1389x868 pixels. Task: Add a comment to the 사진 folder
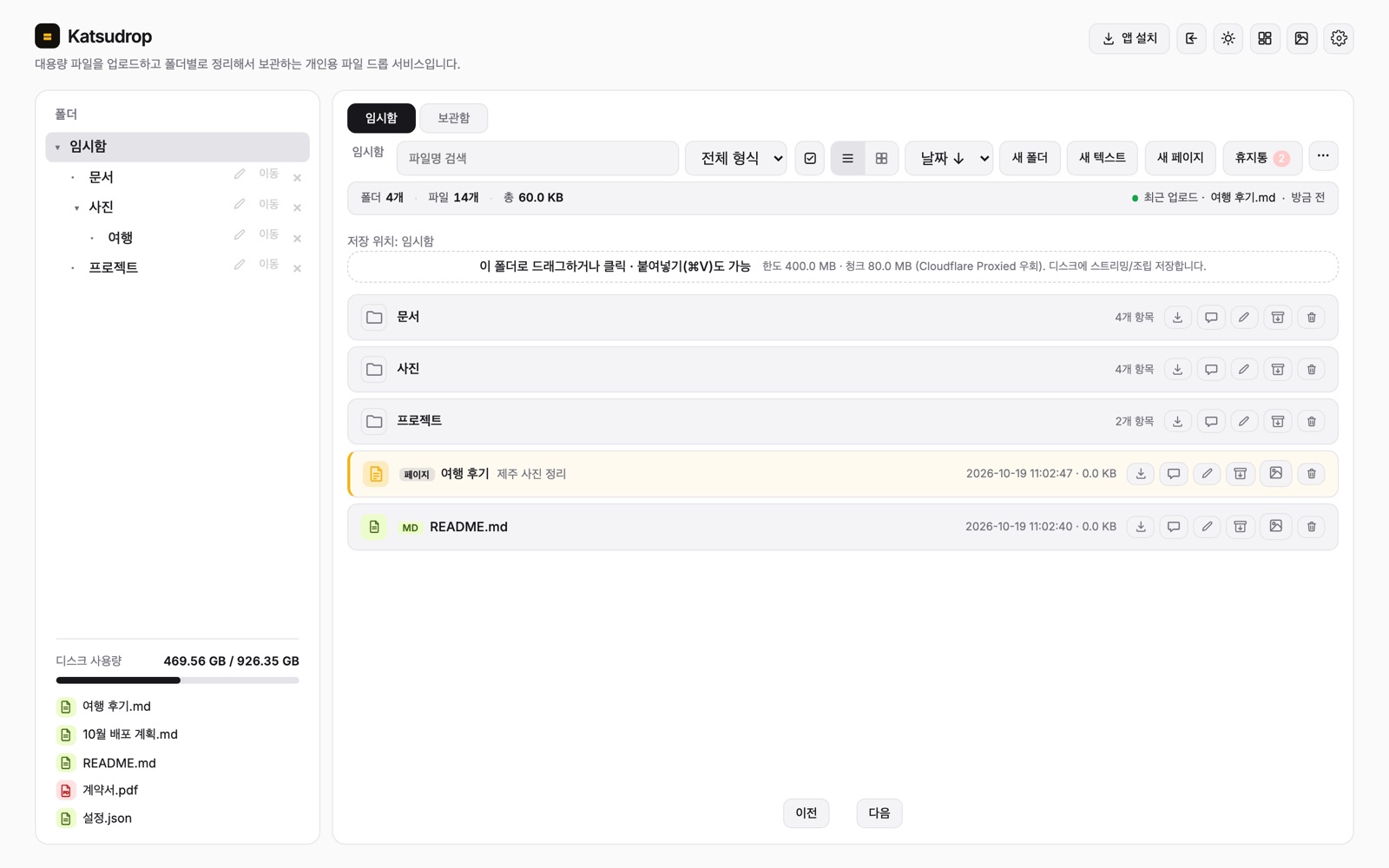coord(1211,370)
